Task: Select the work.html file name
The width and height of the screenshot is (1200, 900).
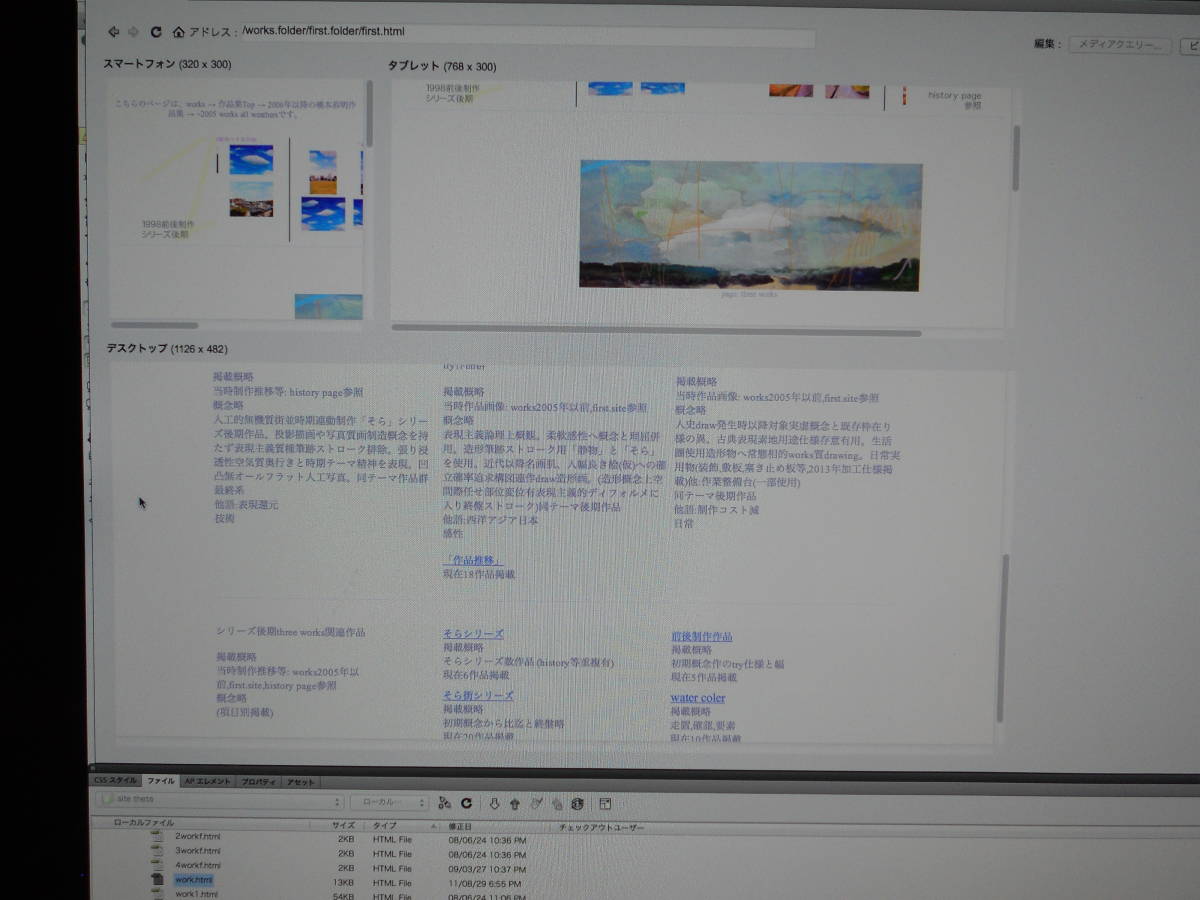Action: [x=194, y=880]
